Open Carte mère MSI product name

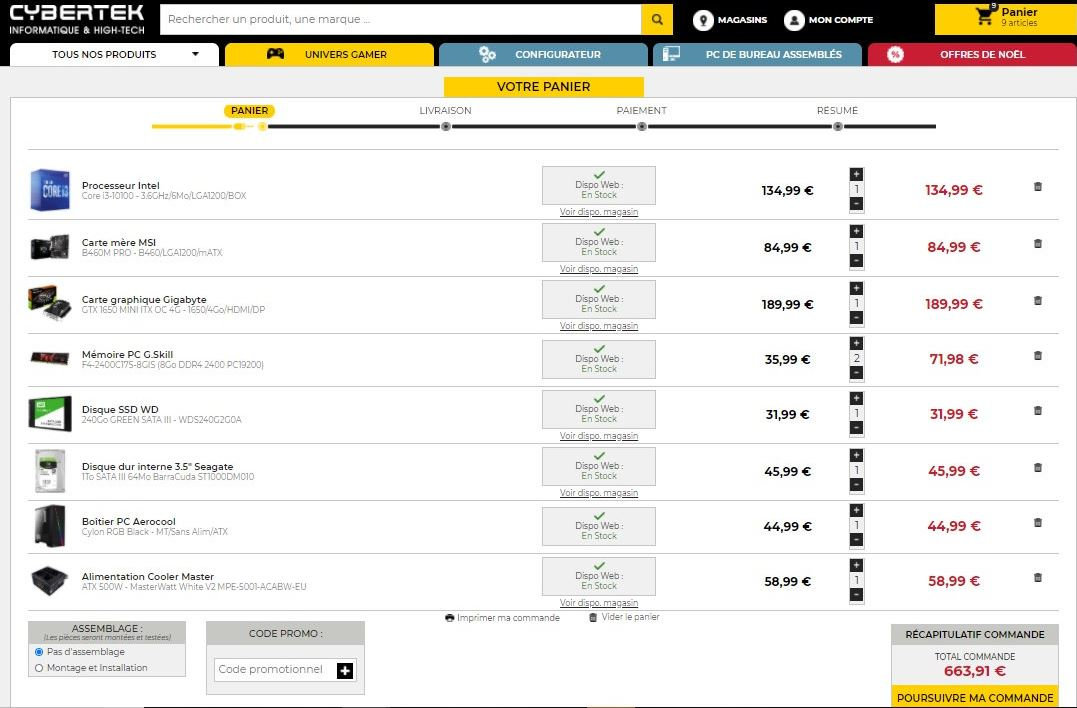click(x=119, y=242)
